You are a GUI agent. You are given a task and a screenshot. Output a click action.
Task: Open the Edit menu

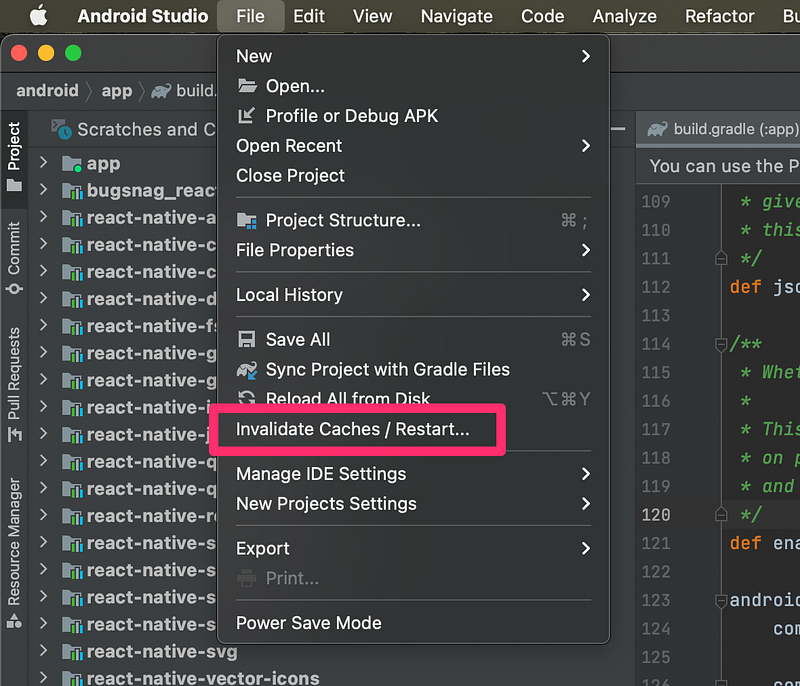point(309,16)
